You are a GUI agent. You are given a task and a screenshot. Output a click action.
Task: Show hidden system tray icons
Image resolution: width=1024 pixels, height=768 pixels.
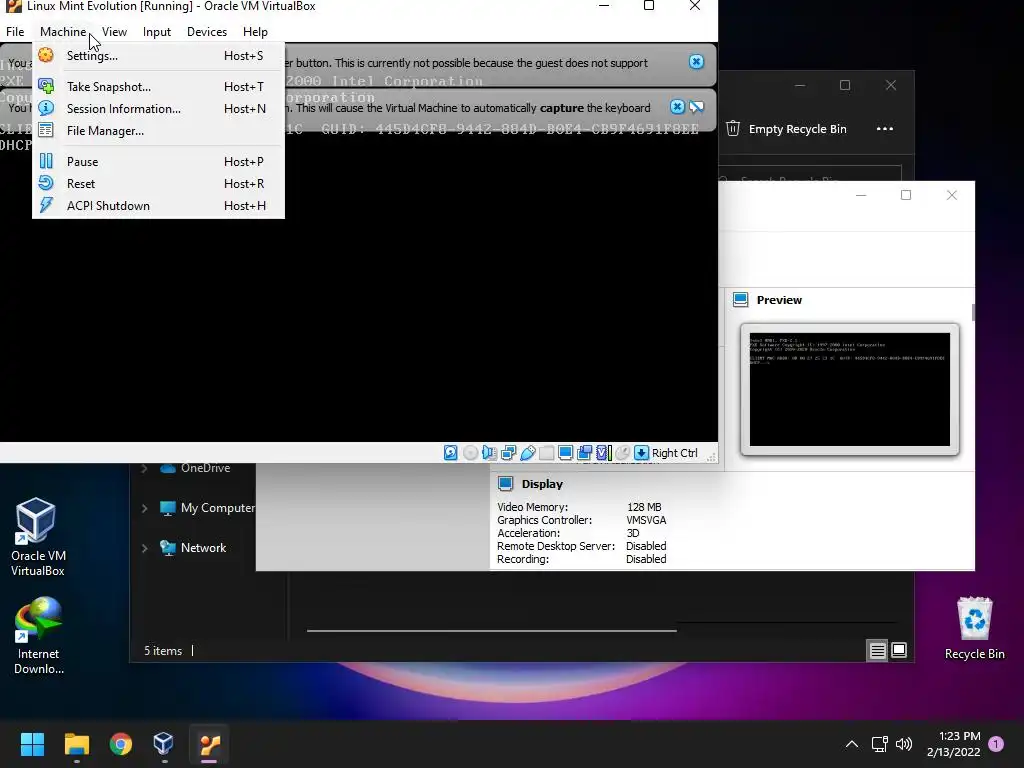click(x=852, y=744)
